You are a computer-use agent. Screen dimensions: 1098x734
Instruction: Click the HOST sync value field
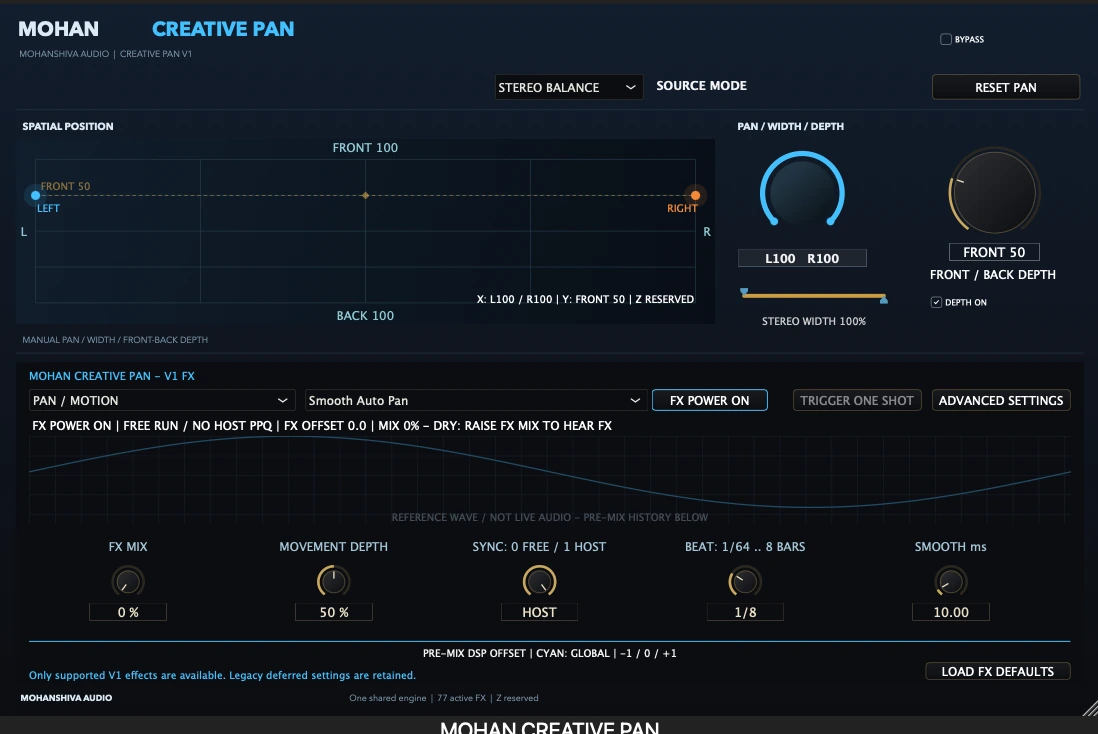click(x=539, y=611)
